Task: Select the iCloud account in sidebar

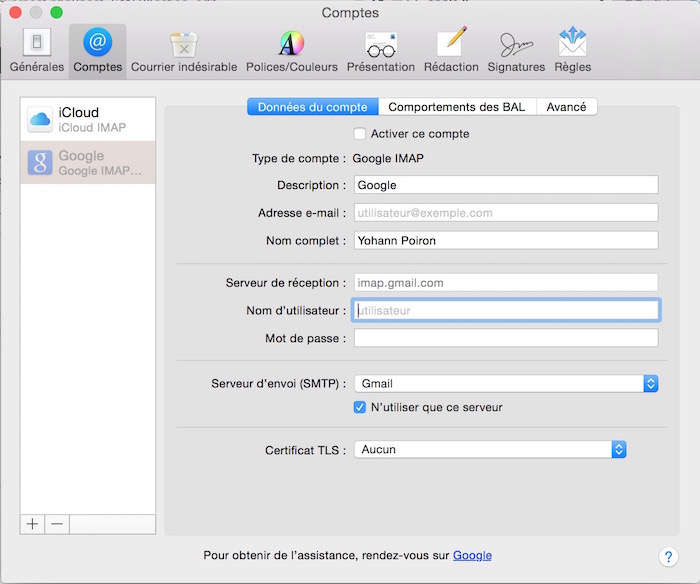Action: (x=88, y=119)
